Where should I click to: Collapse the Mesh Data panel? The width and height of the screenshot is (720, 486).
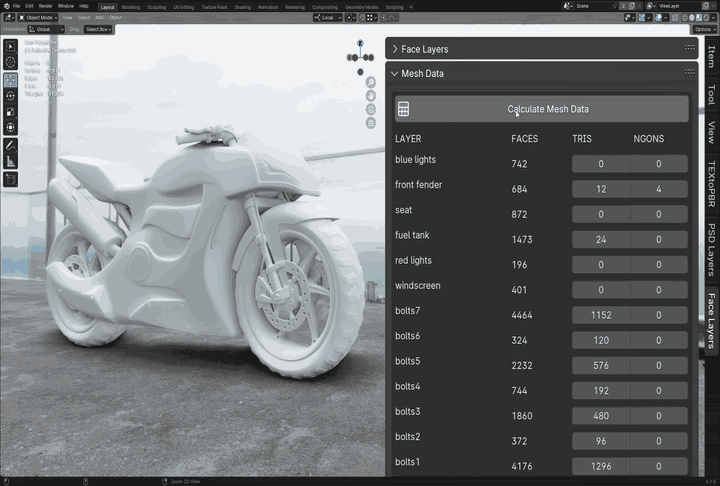pyautogui.click(x=394, y=73)
